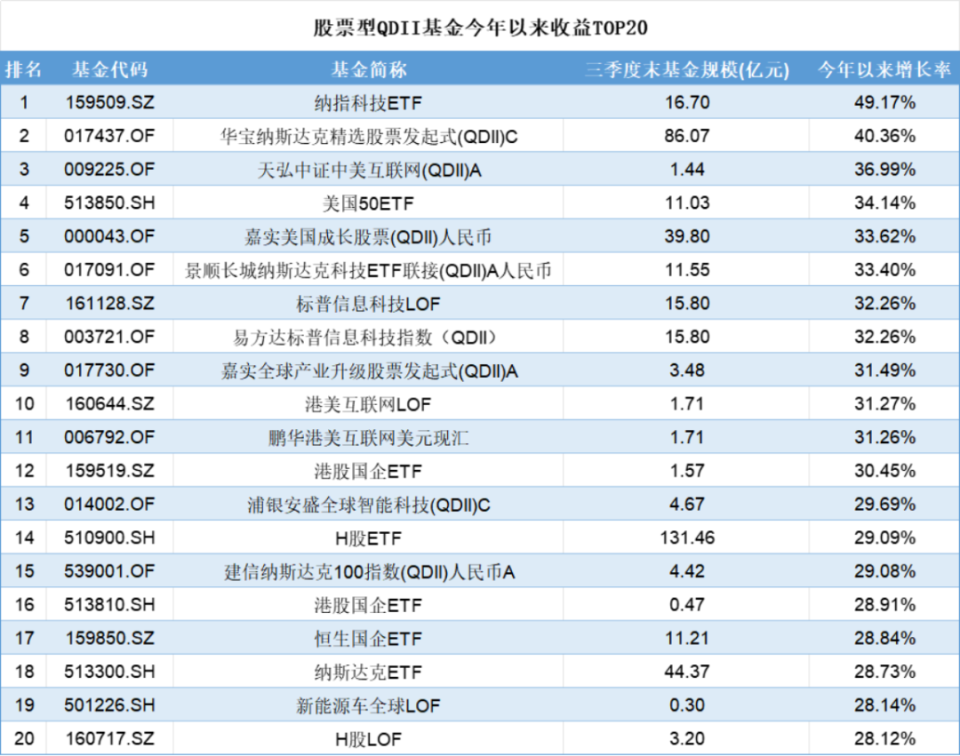Select fund code 017730.OF

[x=110, y=370]
